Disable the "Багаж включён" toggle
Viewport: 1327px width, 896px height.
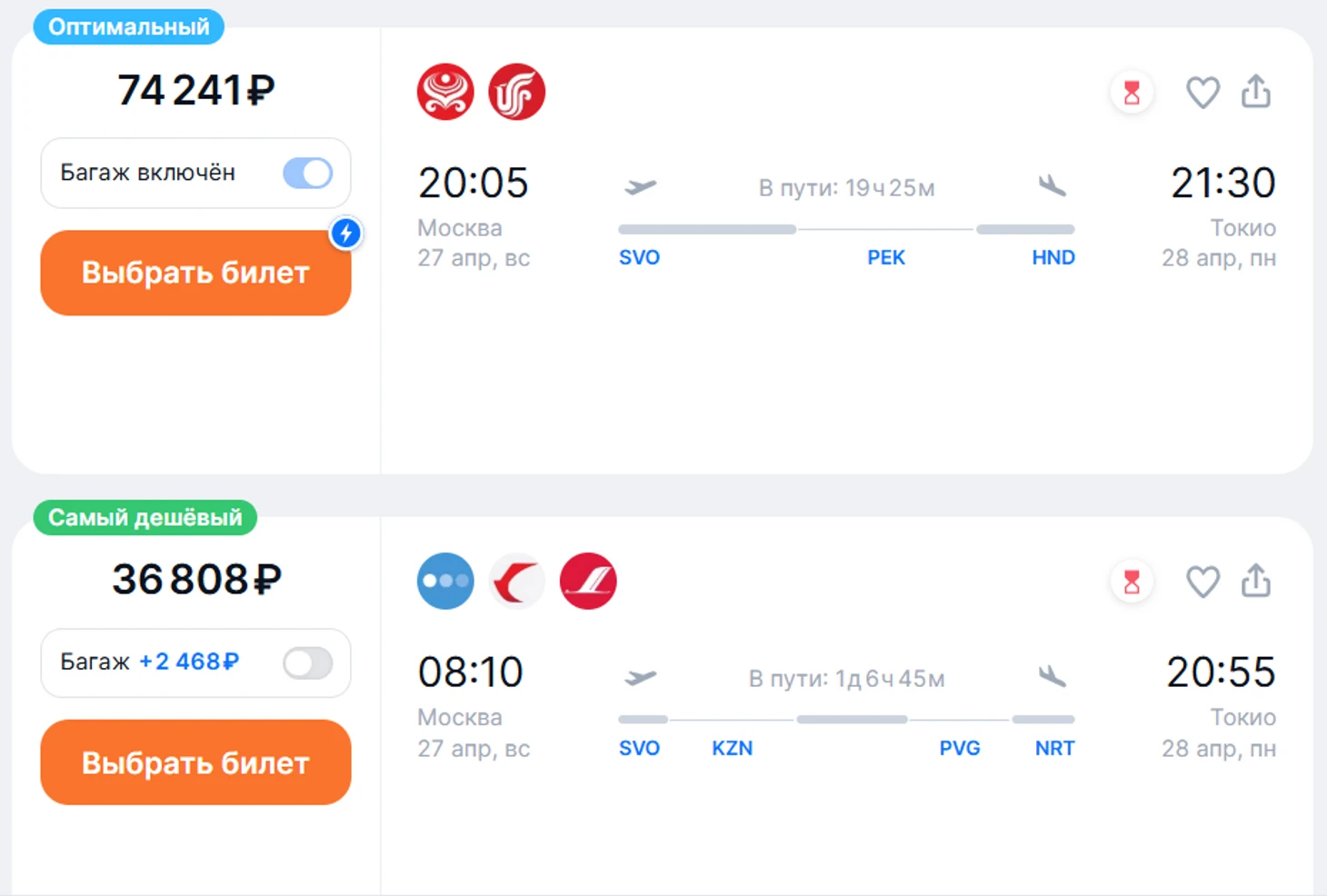[307, 173]
